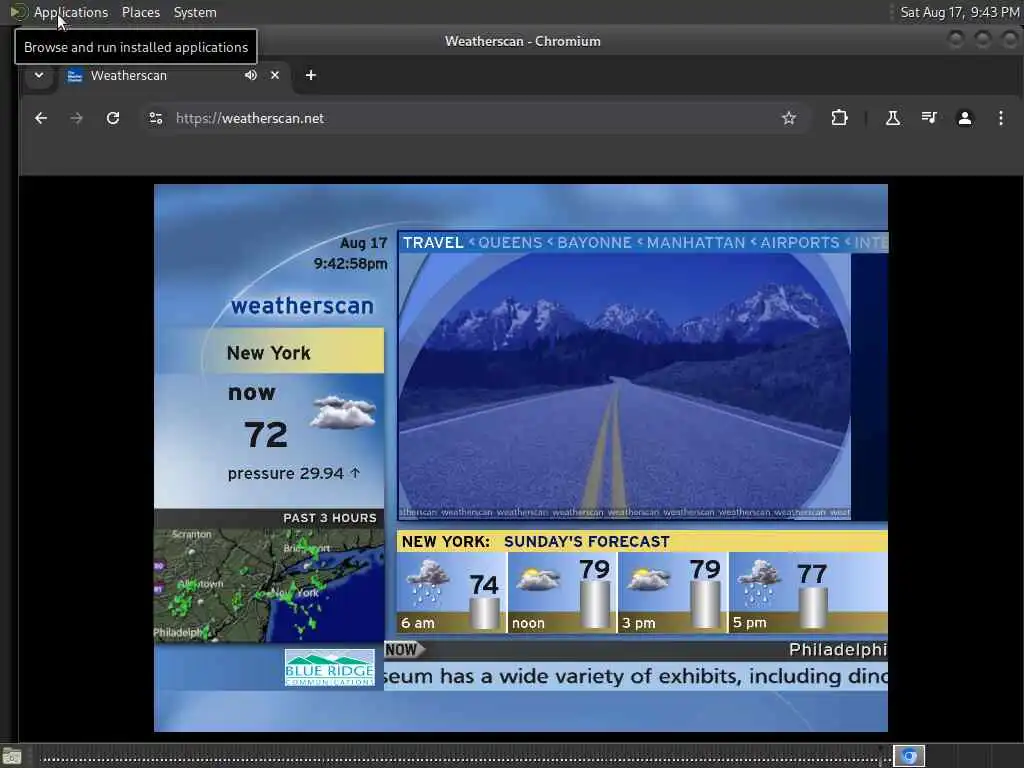View site information icon in address bar

(x=155, y=118)
